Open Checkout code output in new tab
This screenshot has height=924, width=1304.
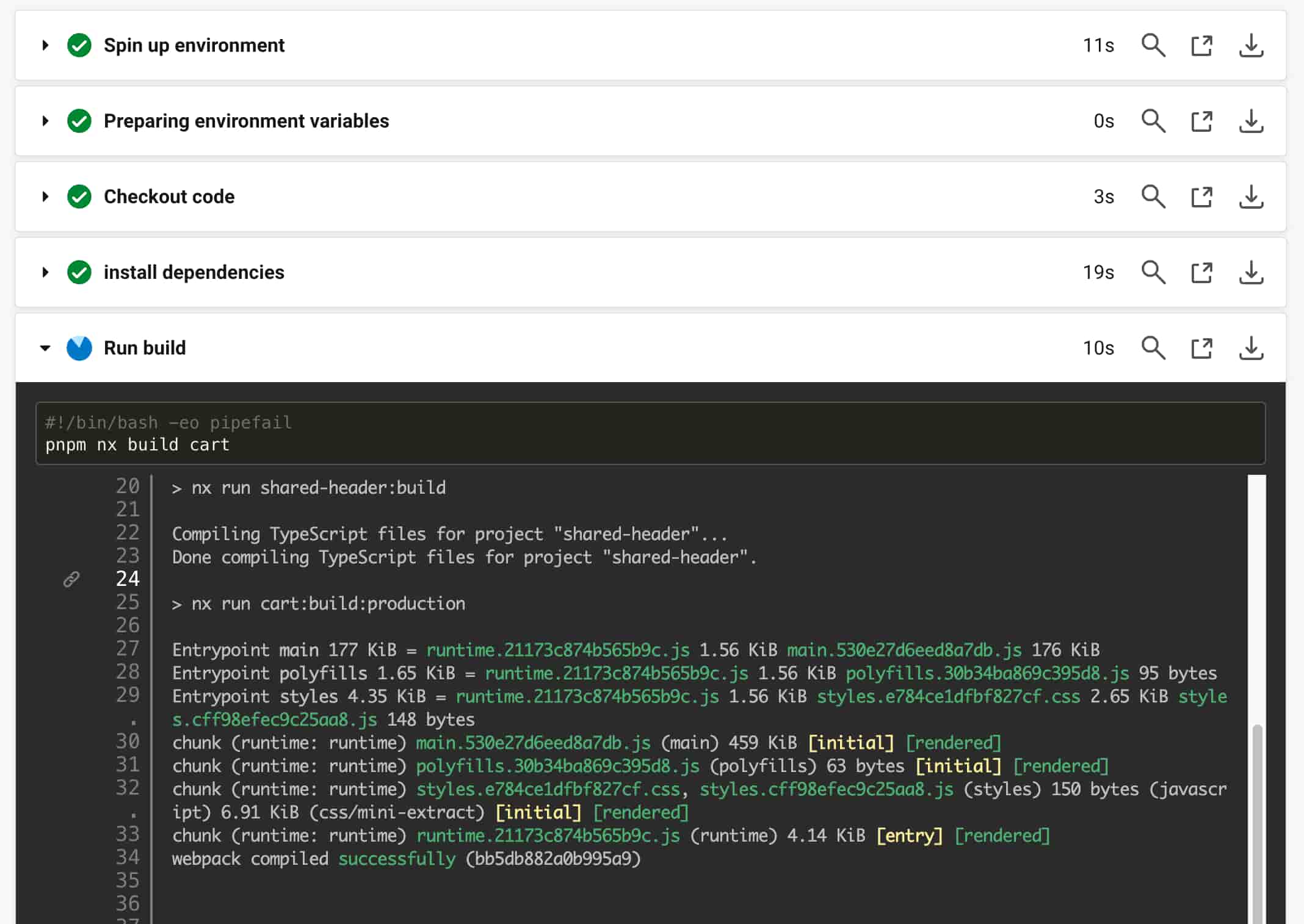coord(1201,197)
